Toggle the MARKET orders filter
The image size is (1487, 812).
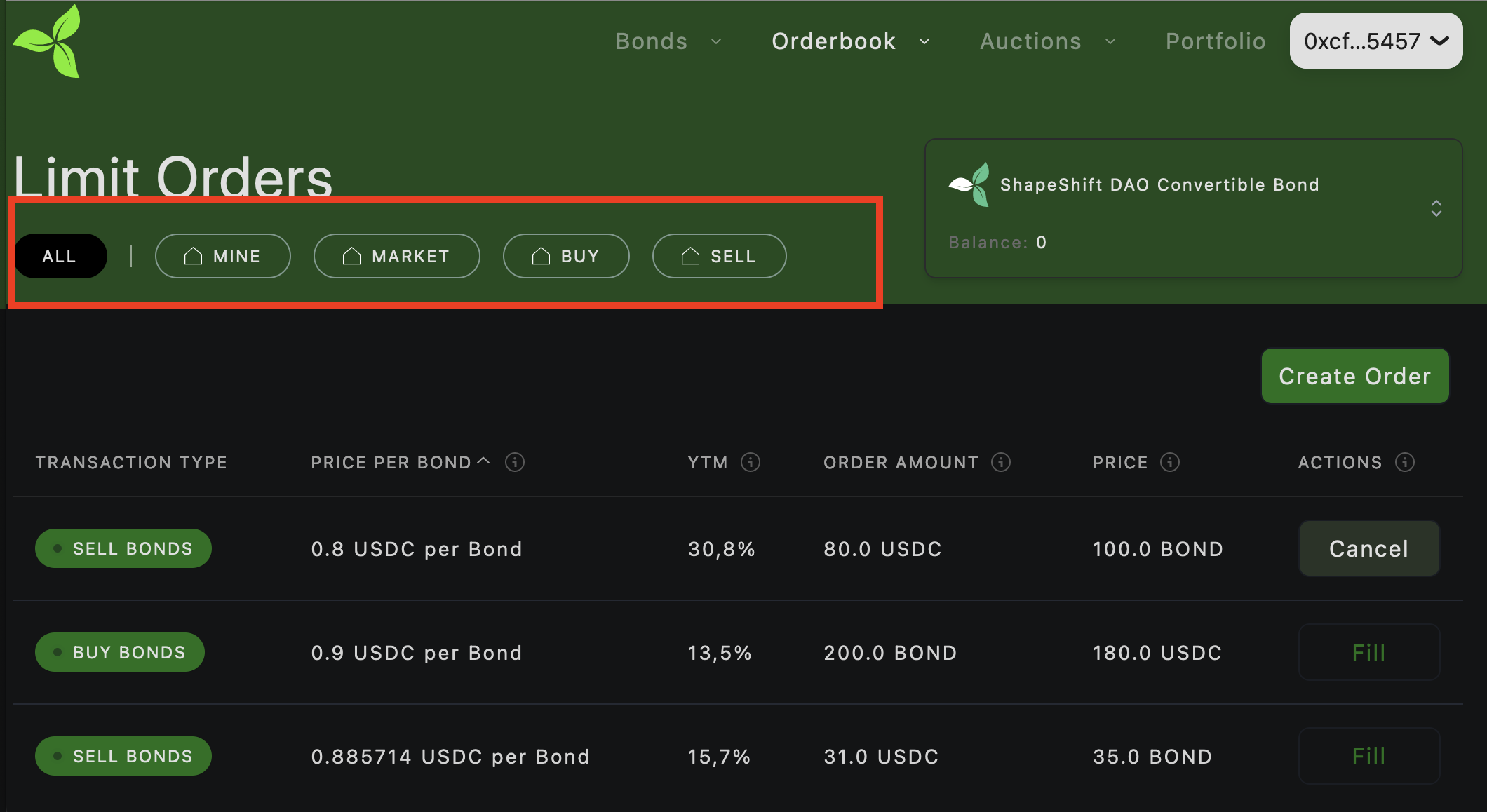pos(396,256)
